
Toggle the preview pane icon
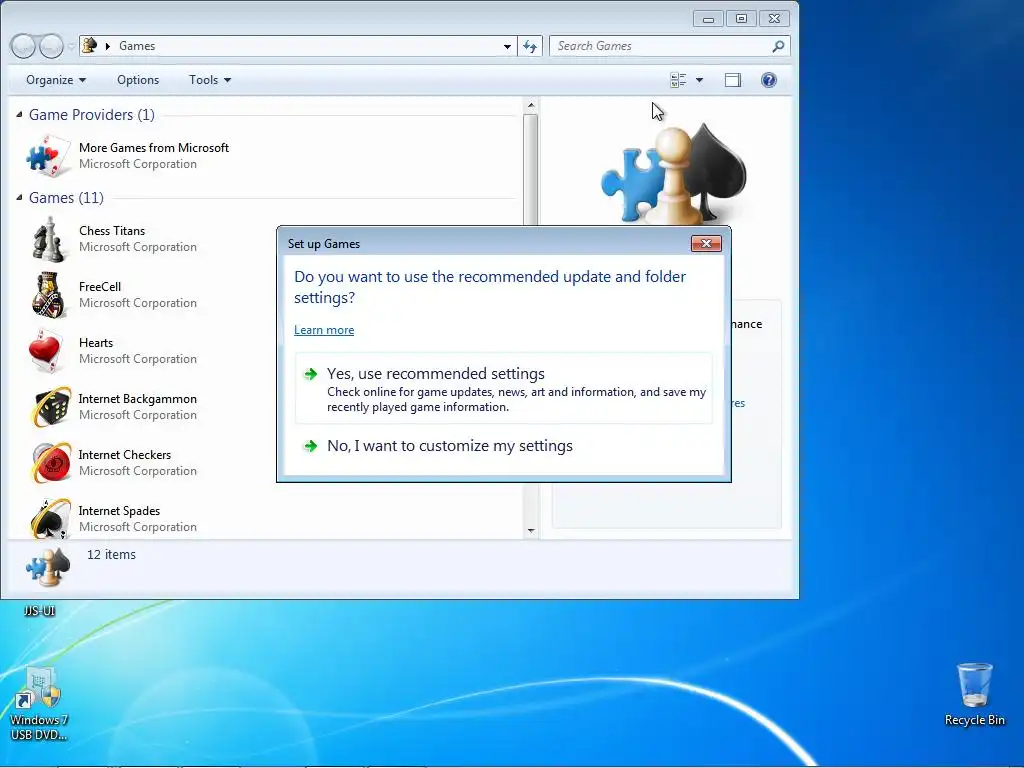tap(733, 80)
